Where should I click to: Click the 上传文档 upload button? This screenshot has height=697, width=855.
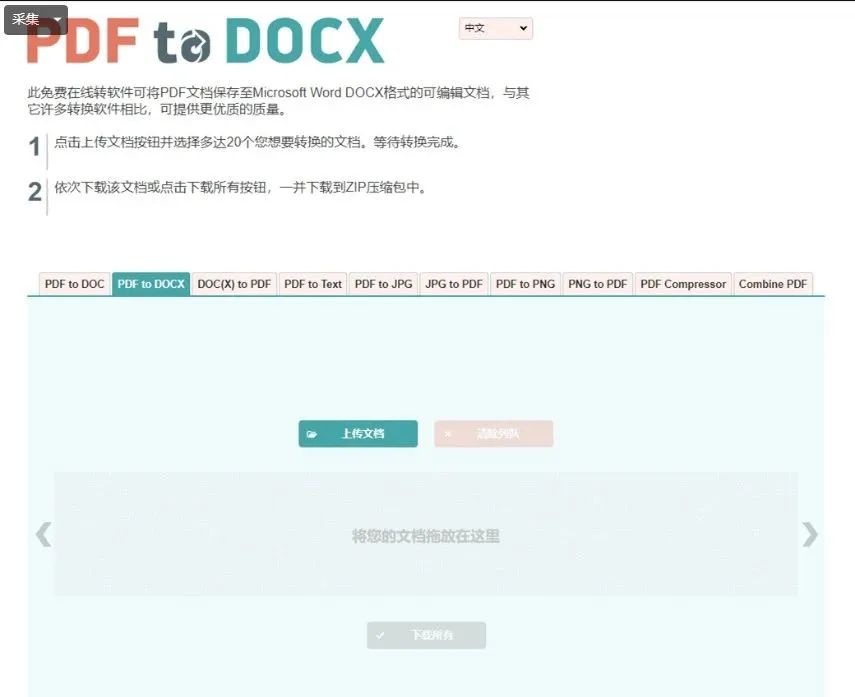coord(357,433)
